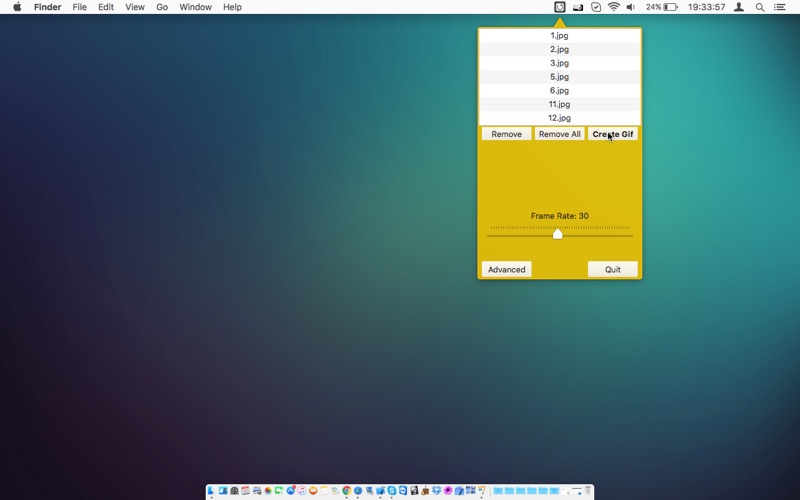The image size is (800, 500).
Task: Click the volume speaker icon
Action: tap(631, 7)
